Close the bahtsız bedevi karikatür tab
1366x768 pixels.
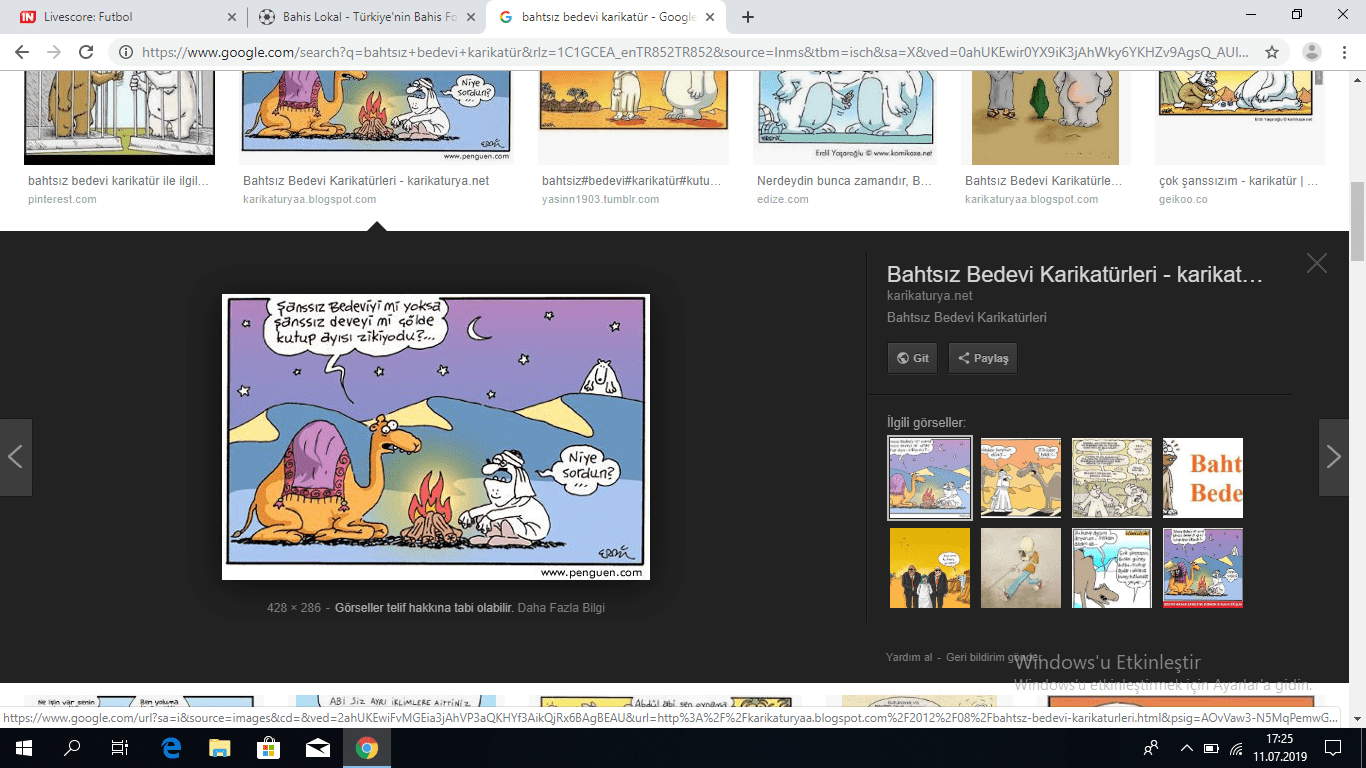[x=710, y=17]
